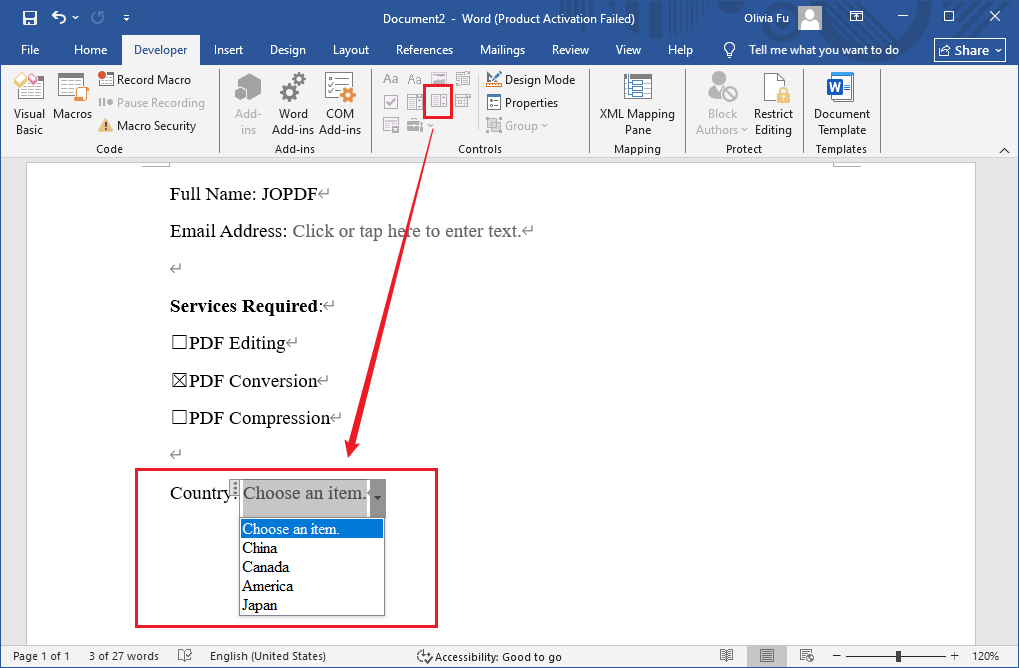This screenshot has width=1019, height=668.
Task: Open the Visual Basic editor
Action: pyautogui.click(x=29, y=104)
